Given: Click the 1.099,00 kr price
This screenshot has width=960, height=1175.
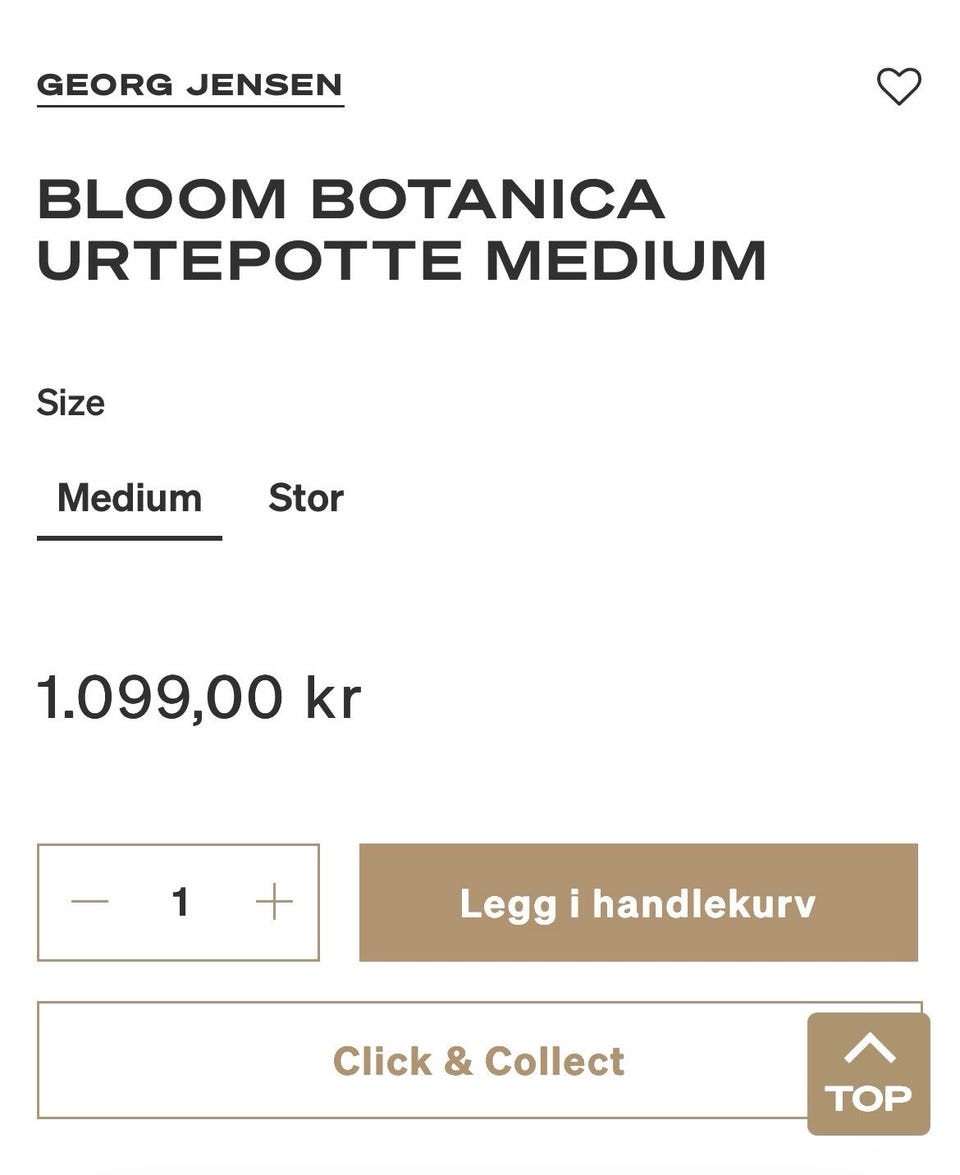Looking at the screenshot, I should 198,697.
